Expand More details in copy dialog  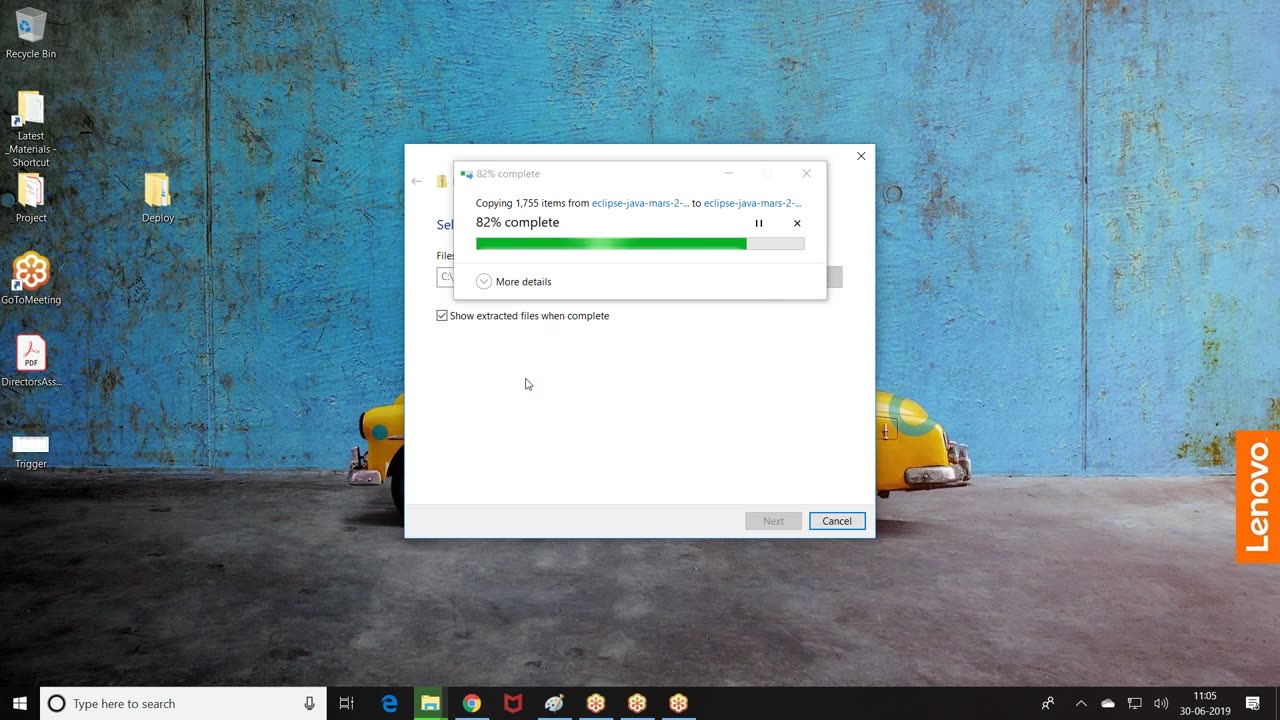pyautogui.click(x=514, y=282)
